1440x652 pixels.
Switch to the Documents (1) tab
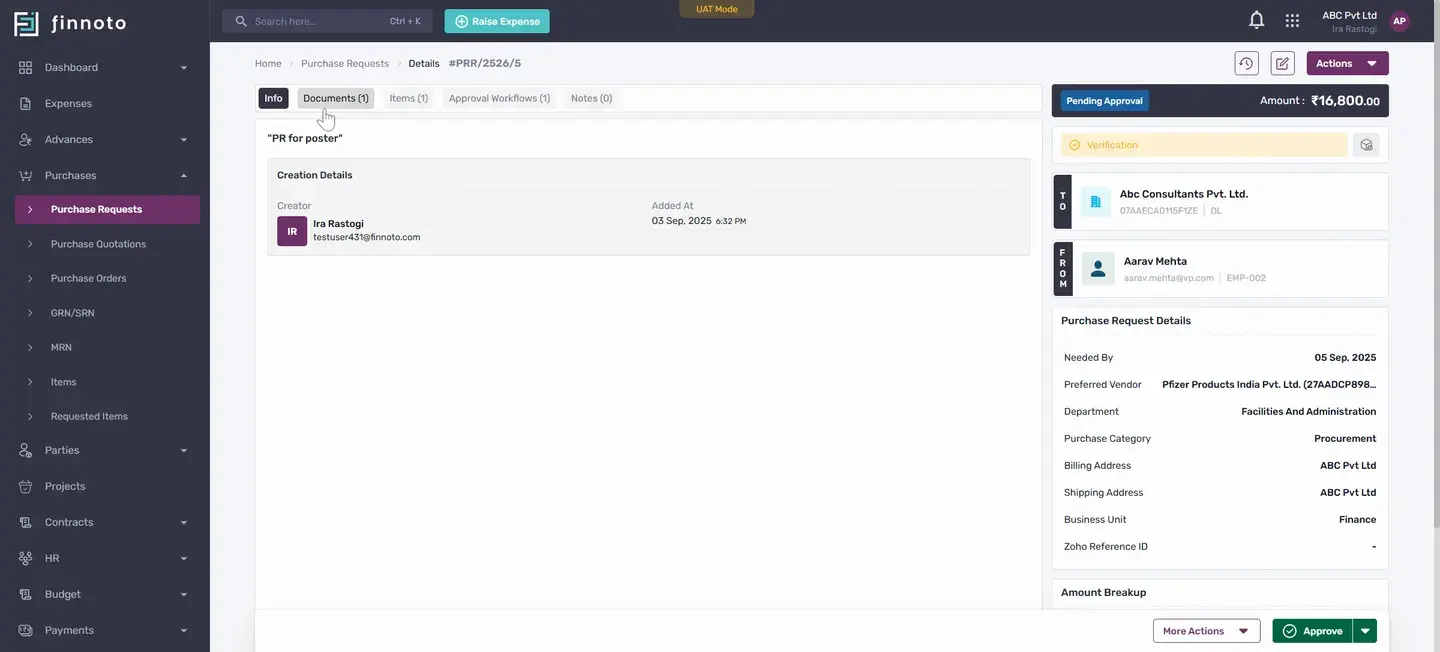coord(336,98)
